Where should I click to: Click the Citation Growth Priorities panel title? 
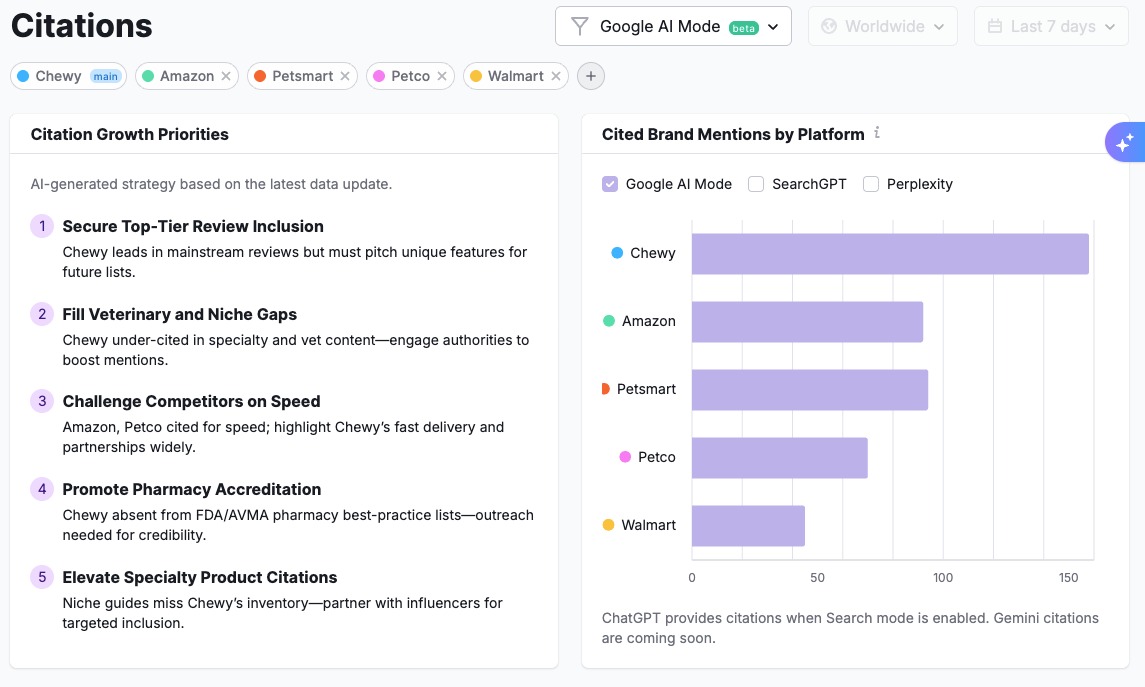click(x=129, y=134)
